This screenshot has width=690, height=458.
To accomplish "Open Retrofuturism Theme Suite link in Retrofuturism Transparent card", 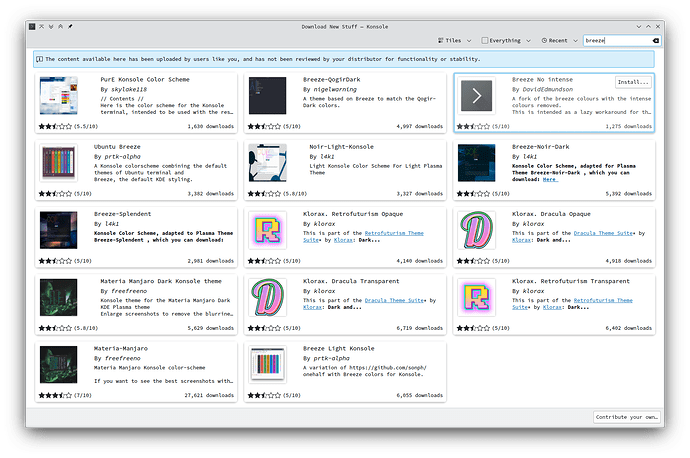I will 603,300.
